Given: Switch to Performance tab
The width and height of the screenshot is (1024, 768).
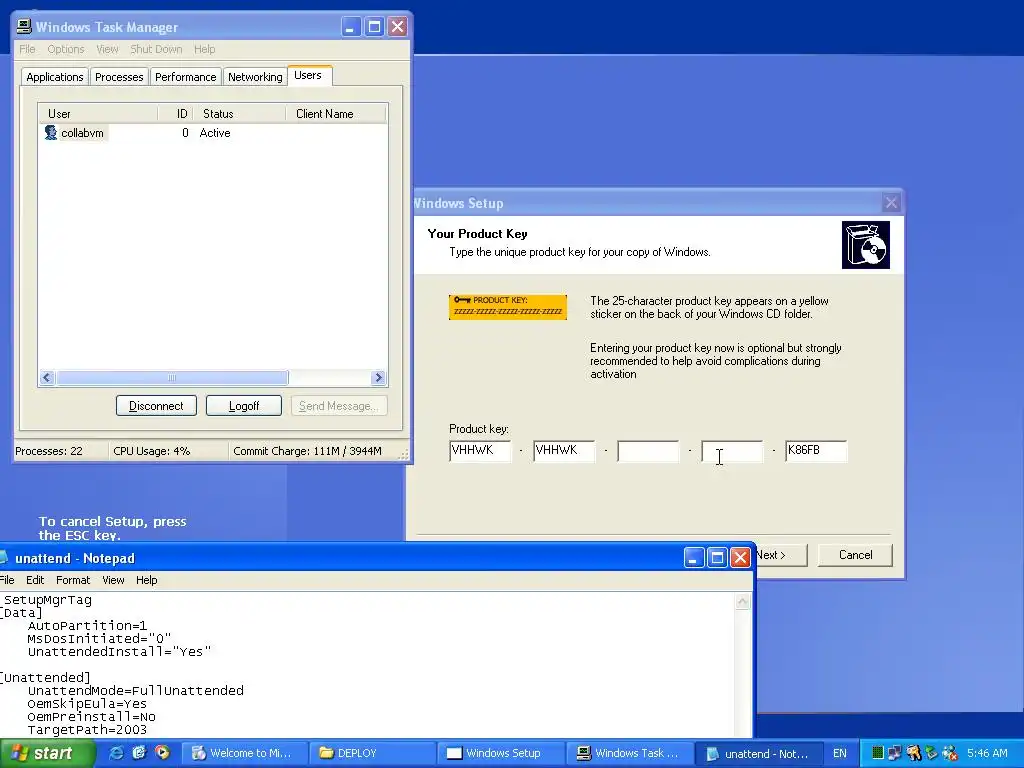Looking at the screenshot, I should (185, 77).
